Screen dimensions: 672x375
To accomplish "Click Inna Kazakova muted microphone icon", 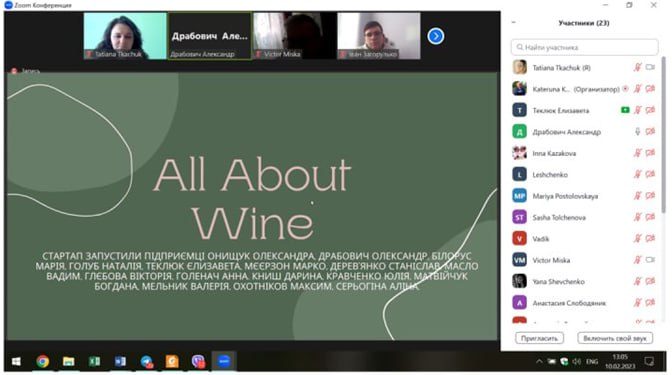I will [638, 153].
